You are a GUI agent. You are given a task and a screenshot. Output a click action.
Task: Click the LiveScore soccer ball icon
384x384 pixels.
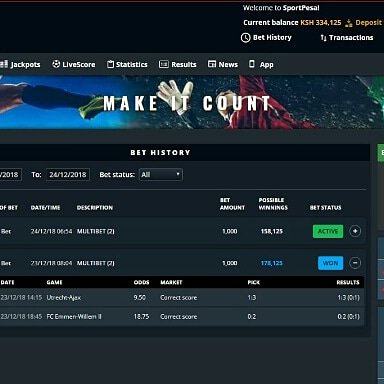(56, 64)
